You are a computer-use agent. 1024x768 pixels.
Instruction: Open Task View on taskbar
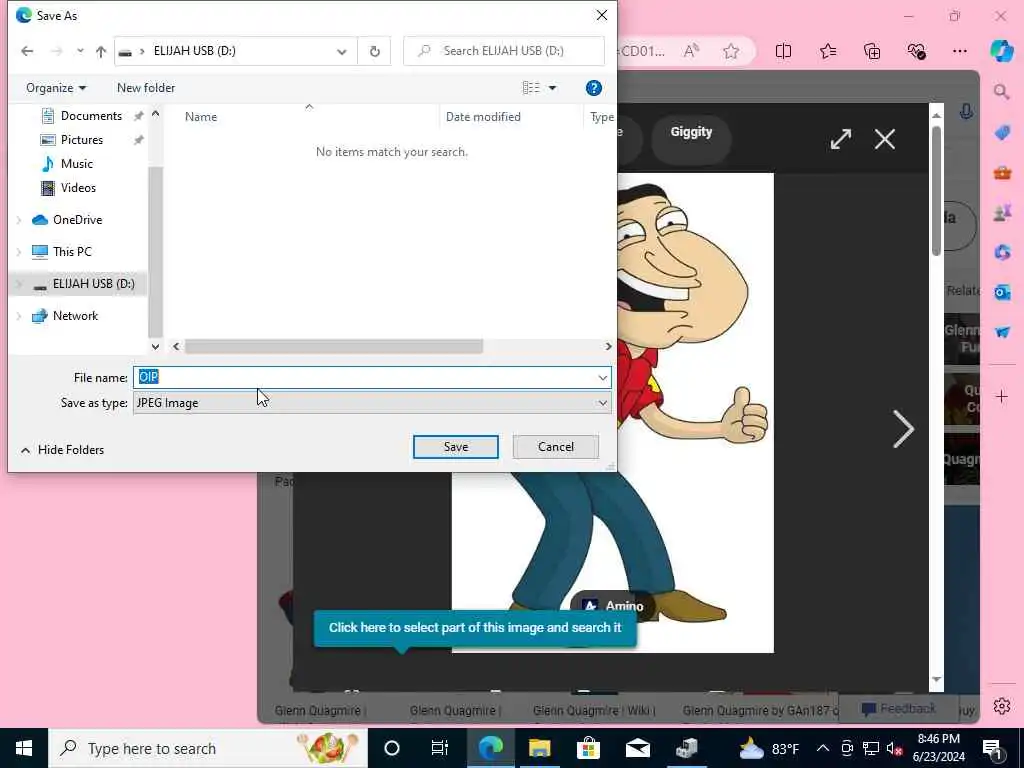click(x=440, y=748)
